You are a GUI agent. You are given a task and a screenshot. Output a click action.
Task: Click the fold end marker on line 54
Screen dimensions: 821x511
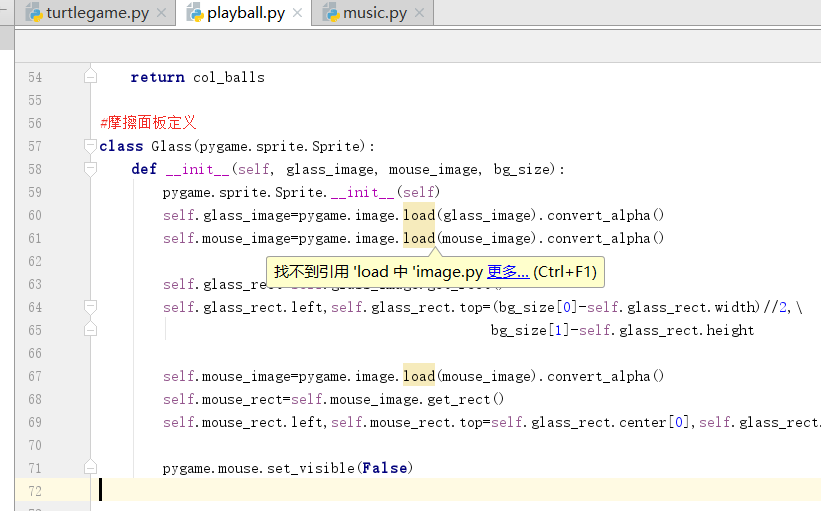(x=90, y=77)
